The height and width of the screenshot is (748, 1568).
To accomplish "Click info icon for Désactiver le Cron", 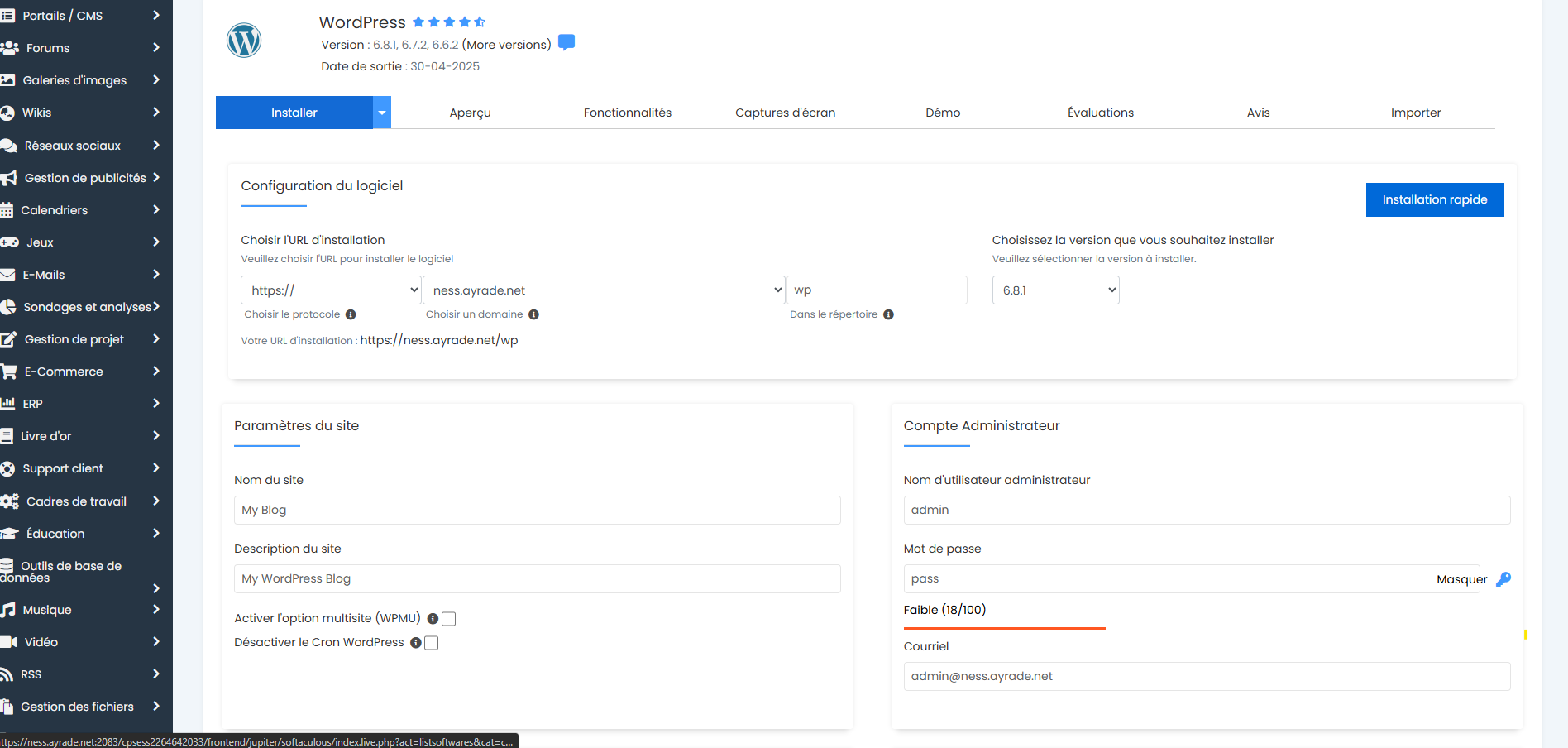I will coord(416,643).
